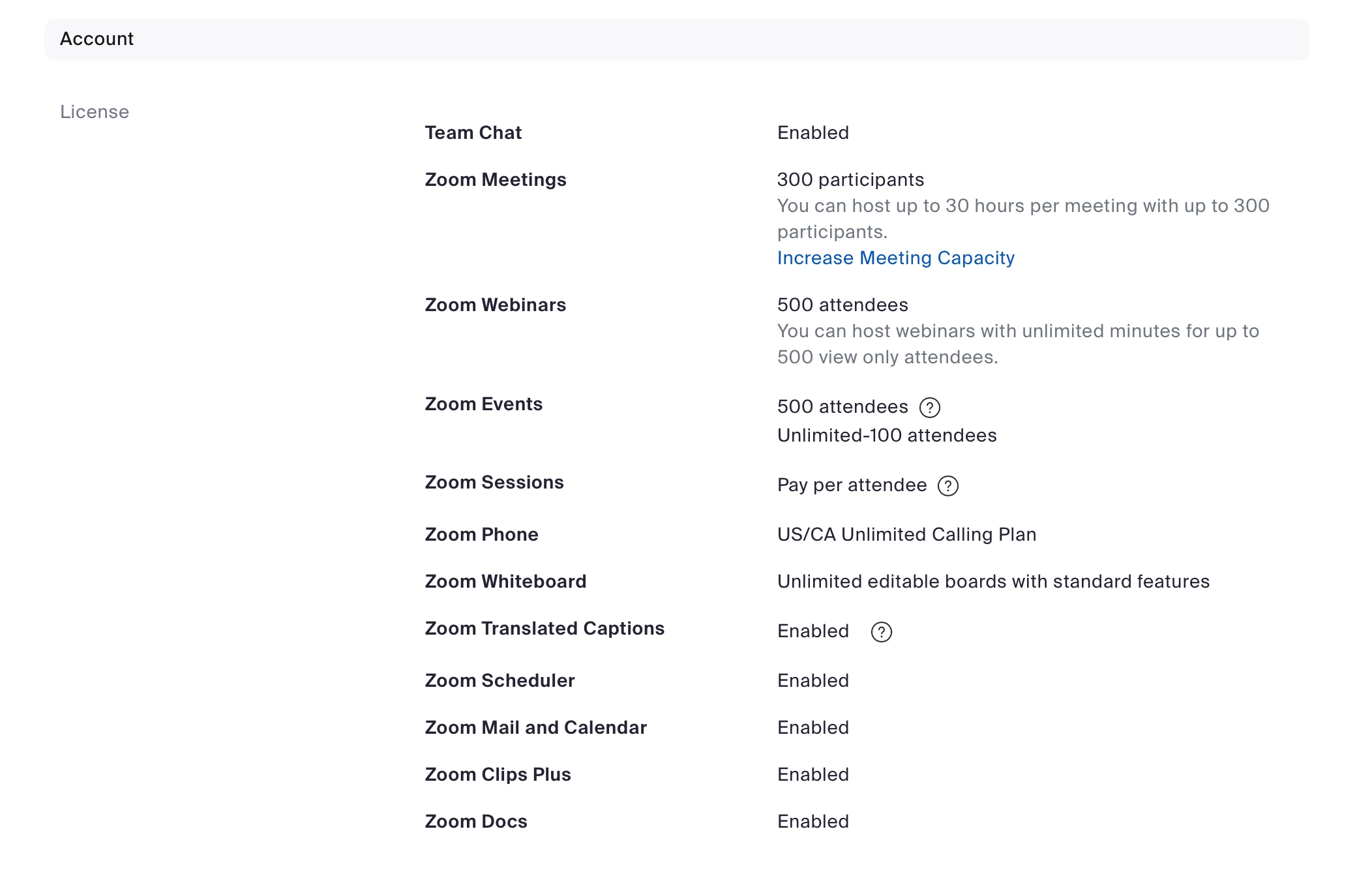Viewport: 1372px width, 874px height.
Task: Open the Increase Meeting Capacity link
Action: pyautogui.click(x=895, y=258)
